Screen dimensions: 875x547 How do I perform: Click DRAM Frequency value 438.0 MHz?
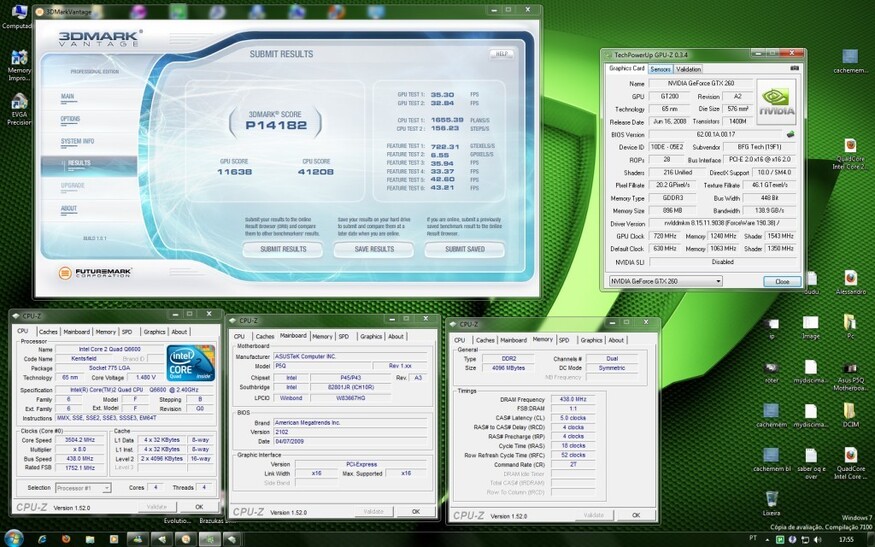[573, 400]
